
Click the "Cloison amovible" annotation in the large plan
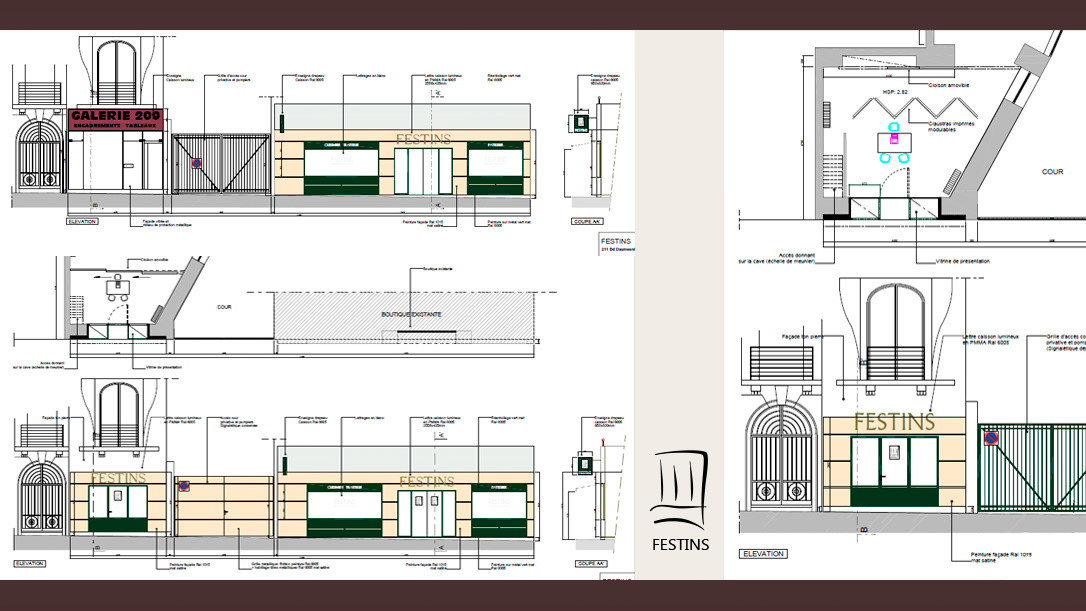point(948,85)
